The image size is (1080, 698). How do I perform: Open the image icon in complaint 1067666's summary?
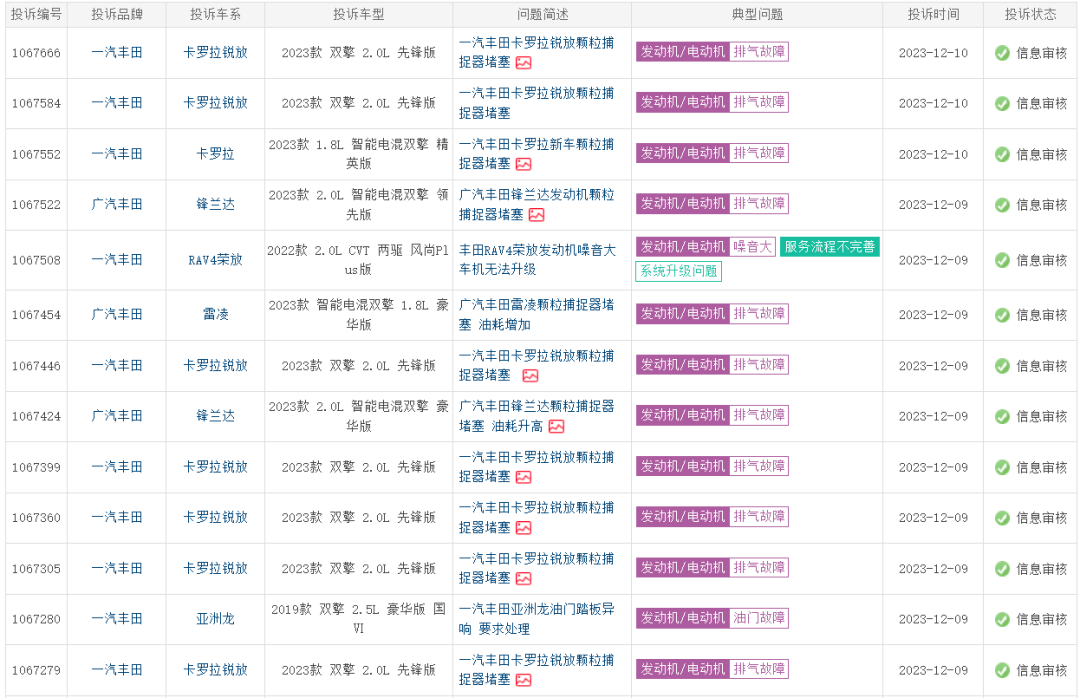click(x=523, y=63)
